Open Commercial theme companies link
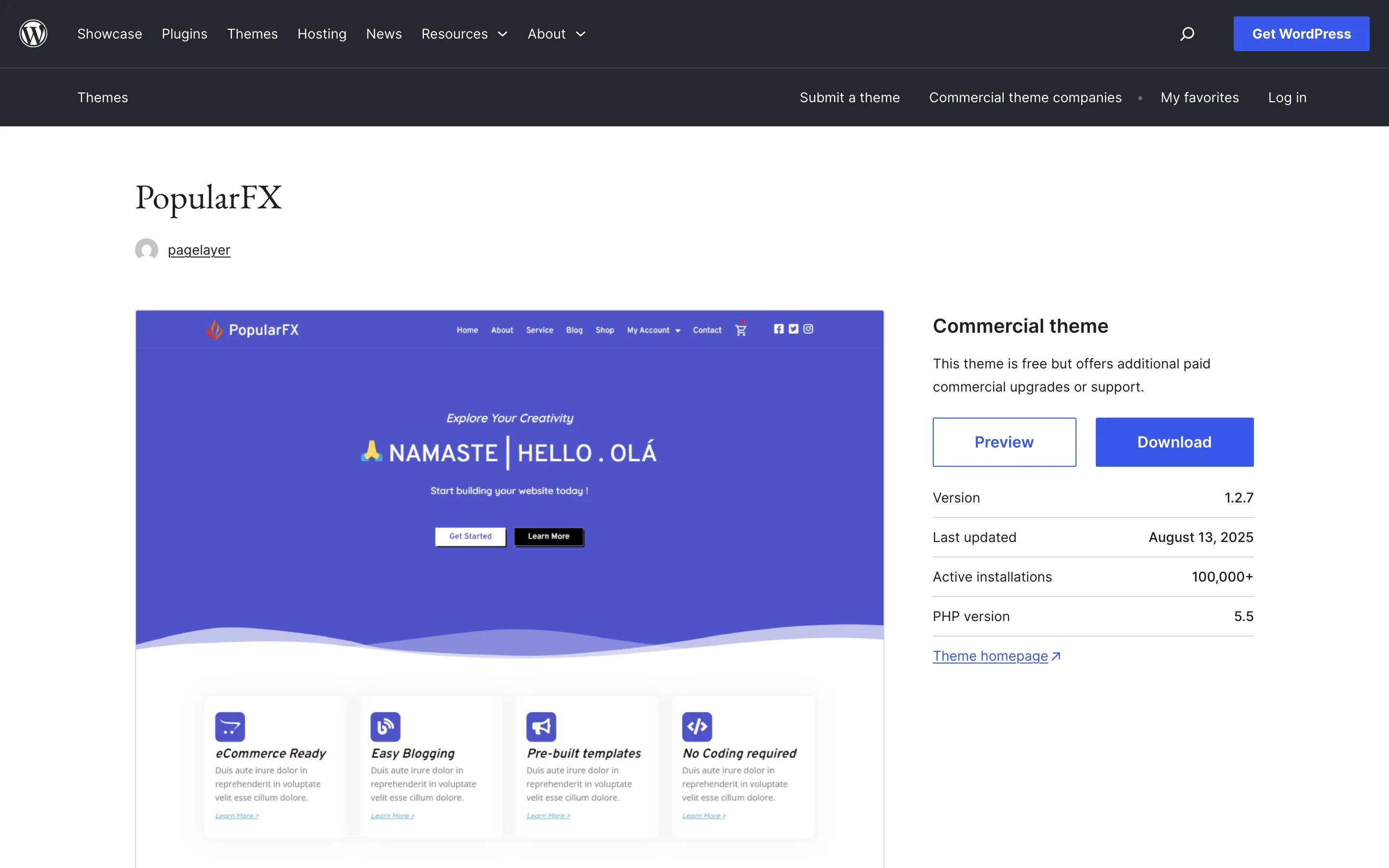 click(x=1025, y=97)
